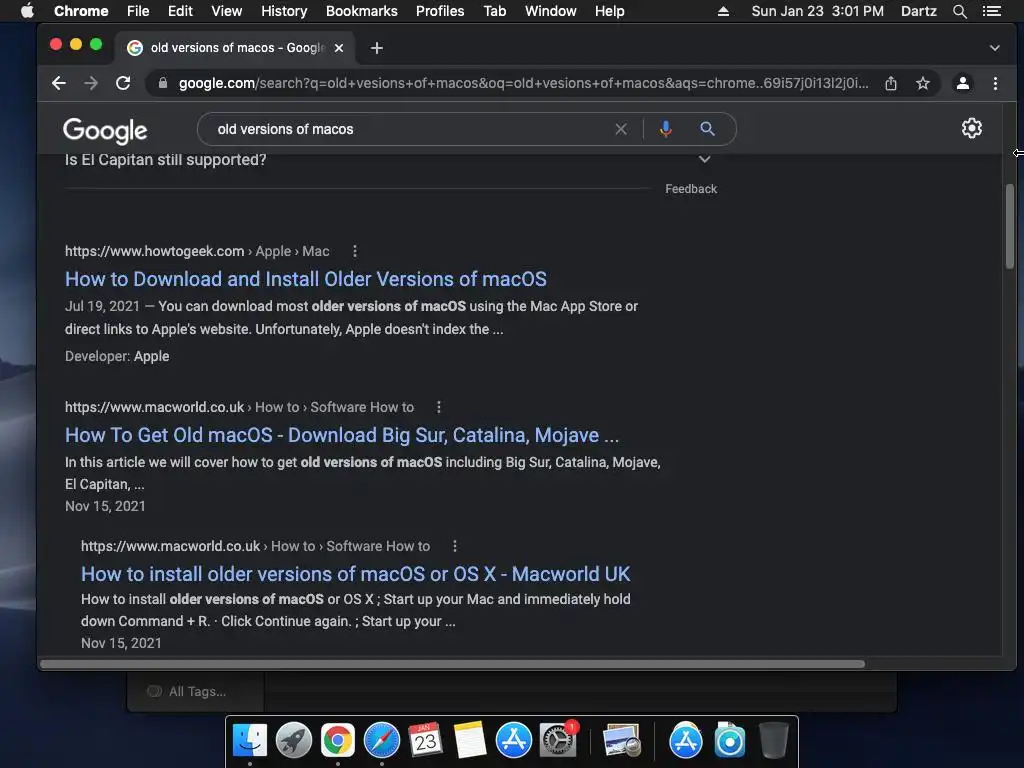Screen dimensions: 1024x768
Task: Click the URL address bar
Action: tap(522, 83)
